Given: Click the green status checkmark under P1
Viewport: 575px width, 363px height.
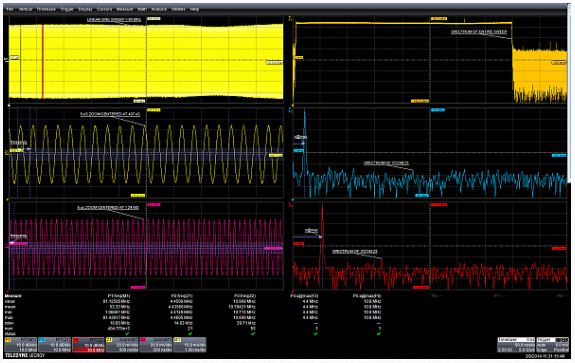Looking at the screenshot, I should (x=127, y=334).
